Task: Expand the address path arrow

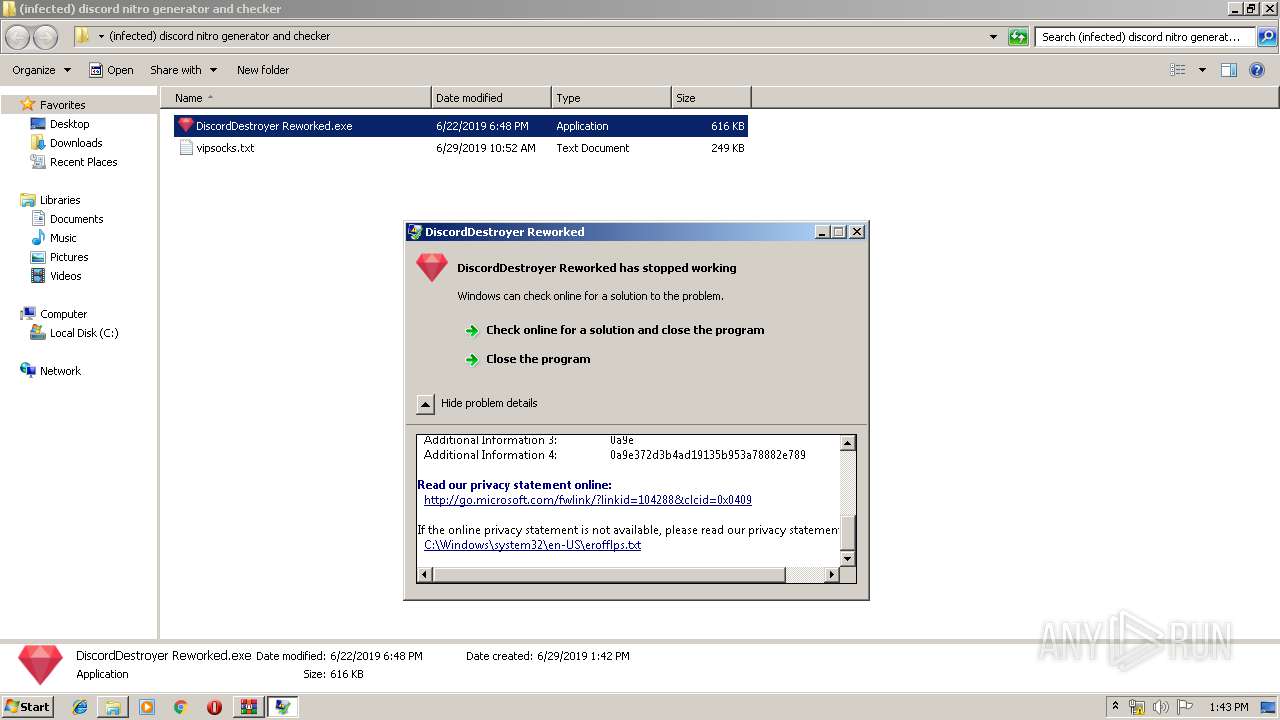Action: (101, 37)
